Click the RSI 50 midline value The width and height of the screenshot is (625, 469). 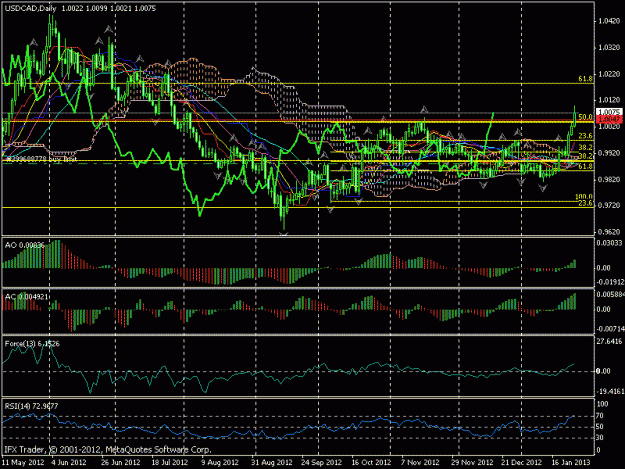[x=601, y=427]
